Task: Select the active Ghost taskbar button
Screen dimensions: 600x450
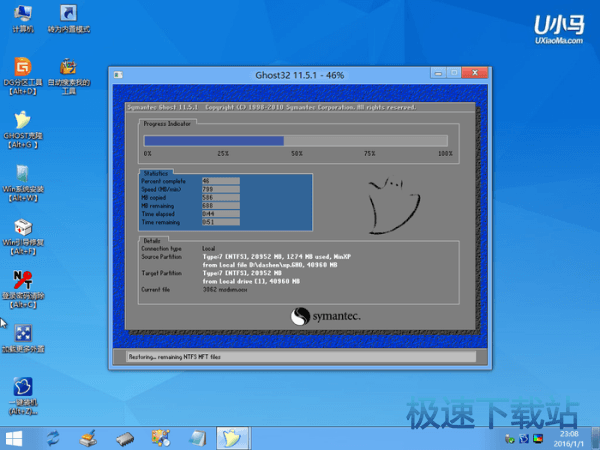Action: click(x=233, y=438)
